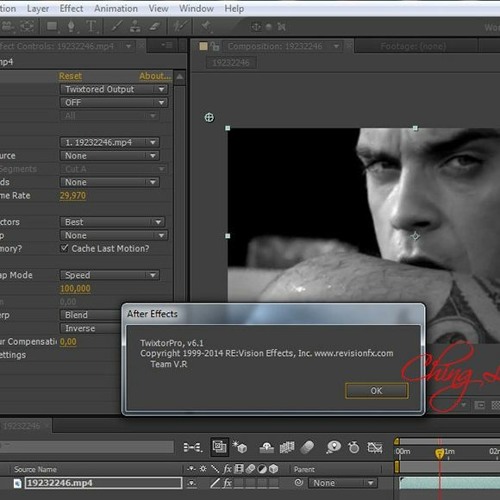This screenshot has width=500, height=500.
Task: Click the parent pick whip spiral
Action: 299,482
